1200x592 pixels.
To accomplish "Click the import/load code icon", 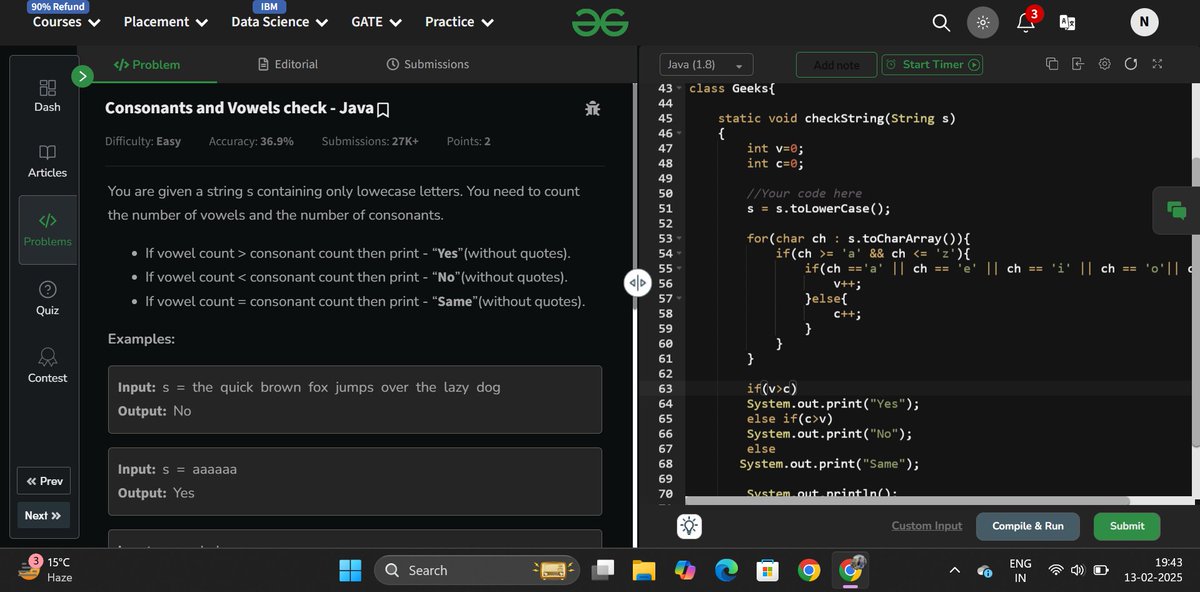I will (1078, 64).
